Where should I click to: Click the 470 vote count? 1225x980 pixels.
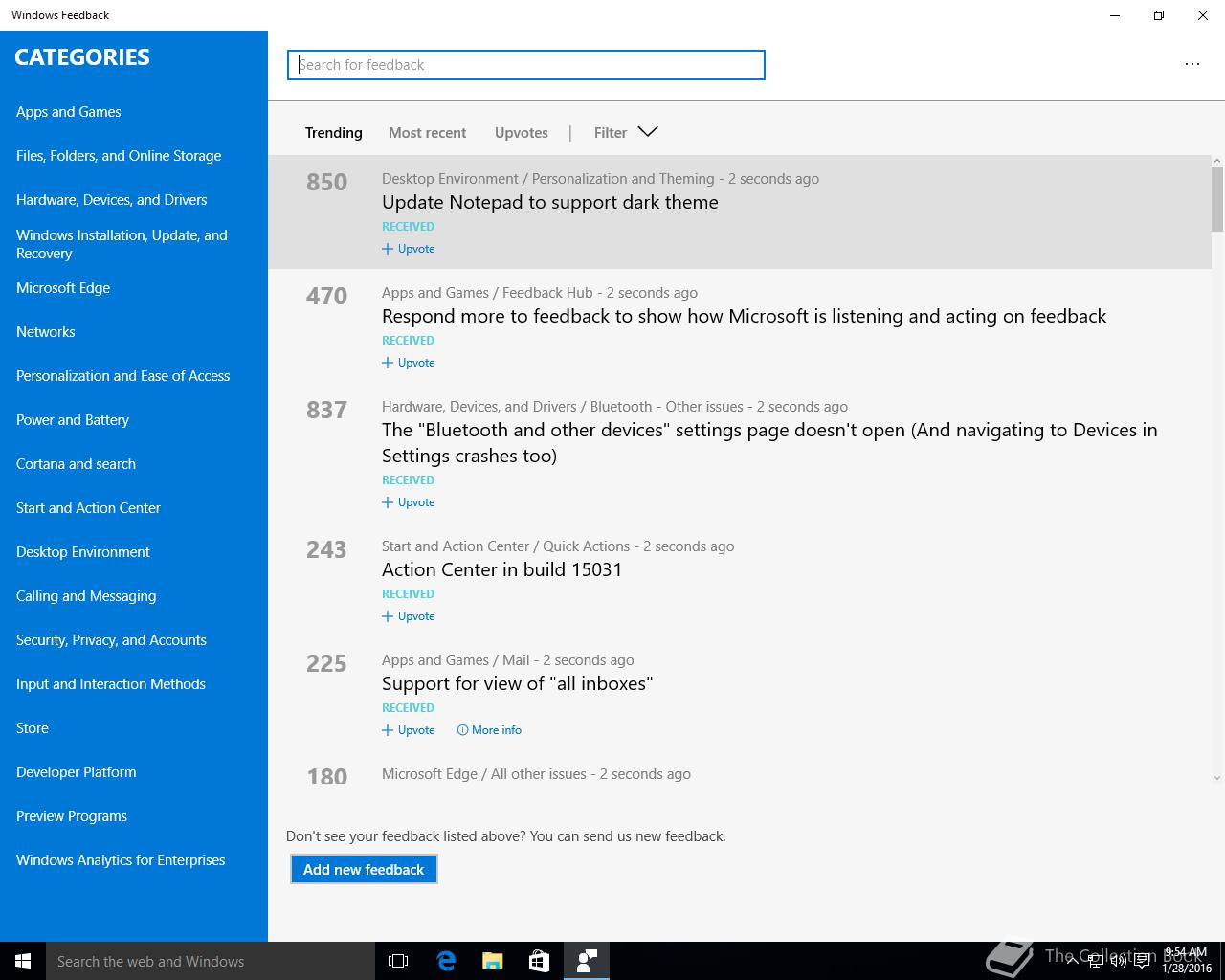point(326,296)
